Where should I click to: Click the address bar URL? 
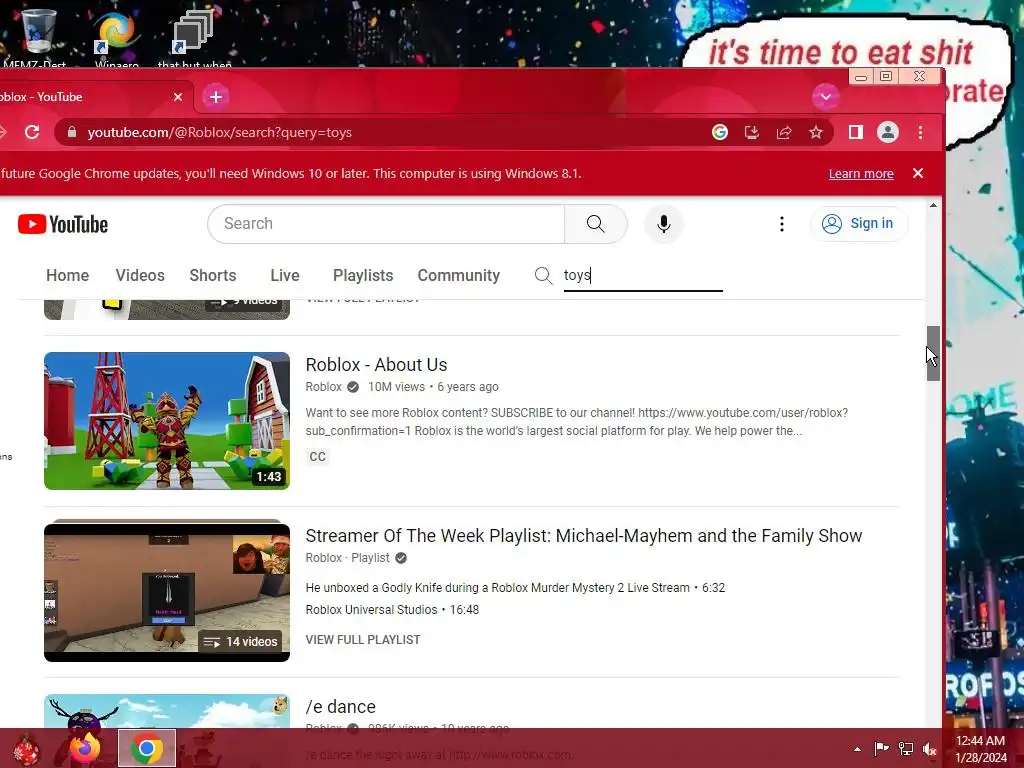(x=219, y=133)
